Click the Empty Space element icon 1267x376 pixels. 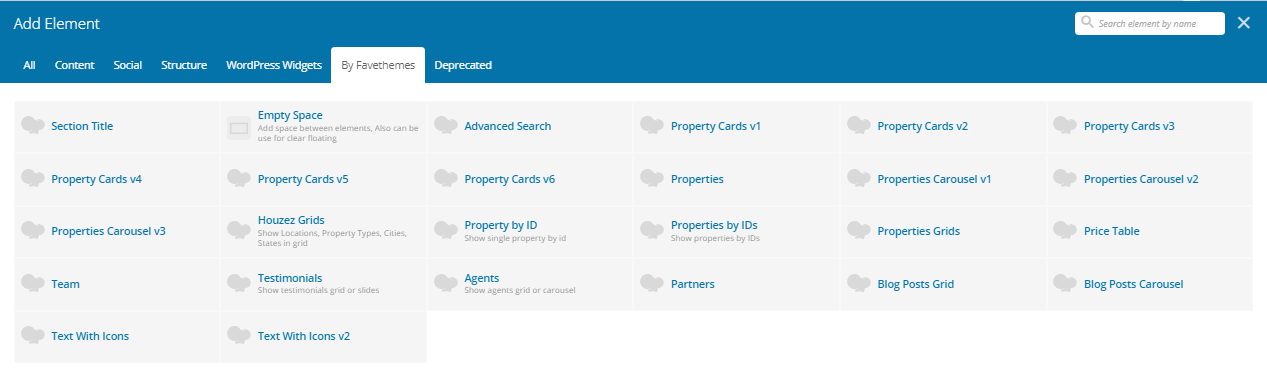239,128
